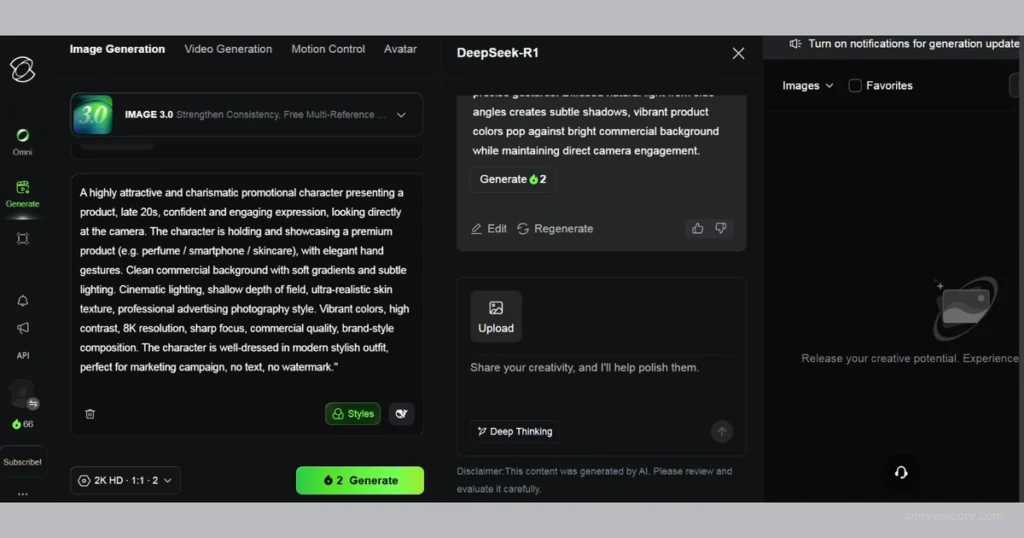Screen dimensions: 1024x538
Task: Click the notification bell sidebar icon
Action: (22, 301)
